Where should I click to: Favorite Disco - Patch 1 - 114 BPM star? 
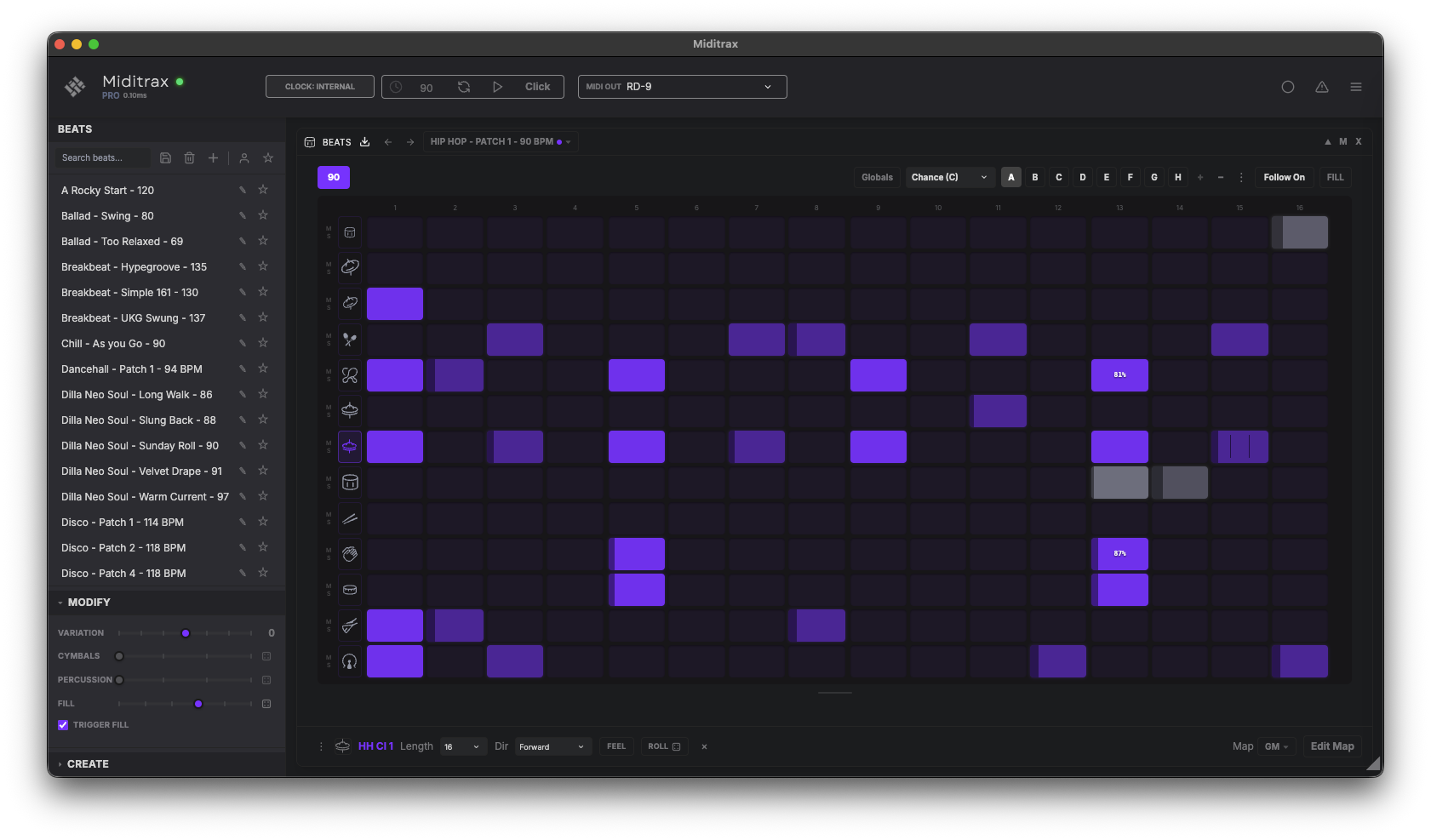pos(263,522)
